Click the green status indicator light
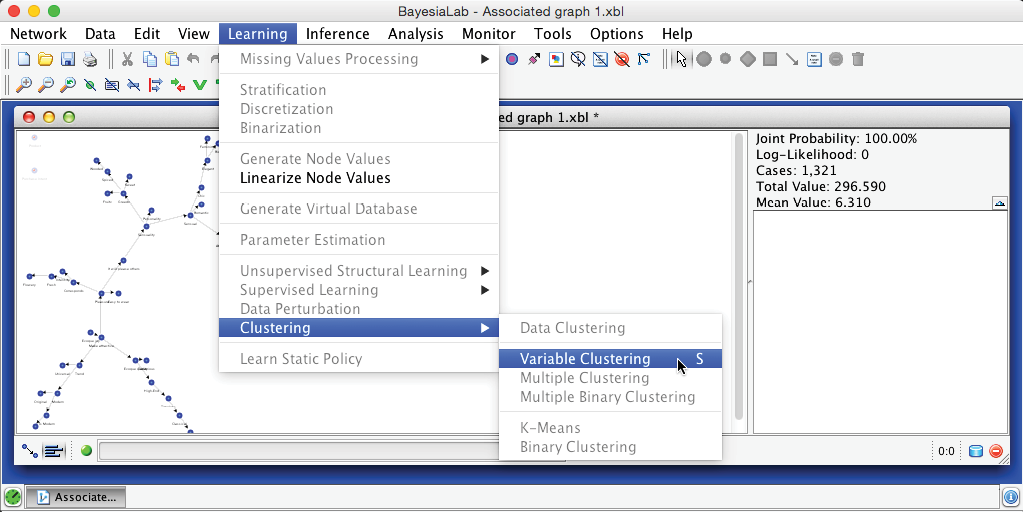Screen dimensions: 1023x512 click(86, 451)
